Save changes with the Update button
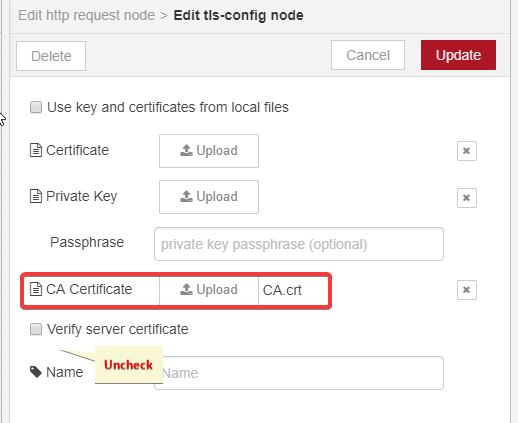The height and width of the screenshot is (423, 518). tap(458, 55)
